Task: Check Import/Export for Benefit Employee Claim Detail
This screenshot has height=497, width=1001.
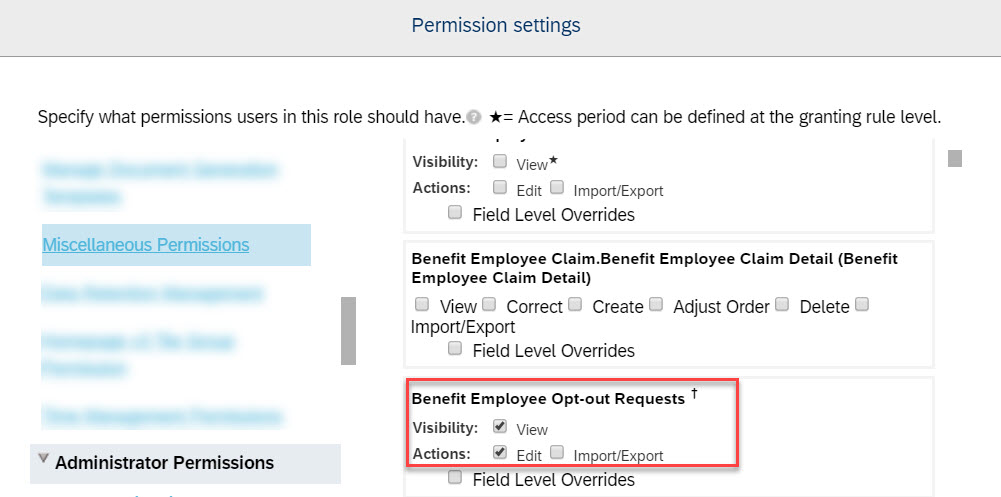Action: click(862, 303)
